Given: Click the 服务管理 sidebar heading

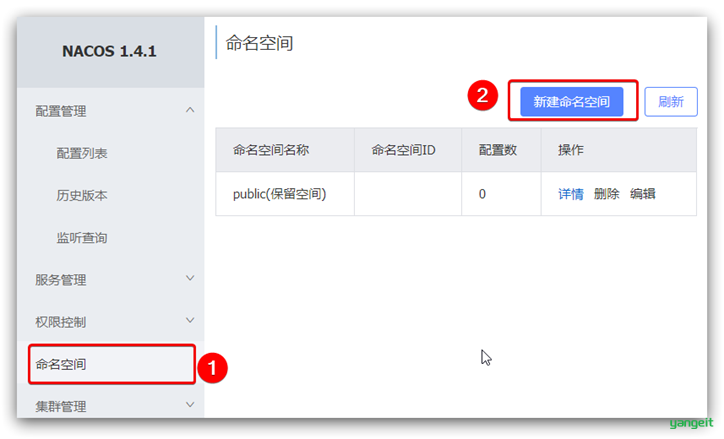Looking at the screenshot, I should [x=60, y=280].
